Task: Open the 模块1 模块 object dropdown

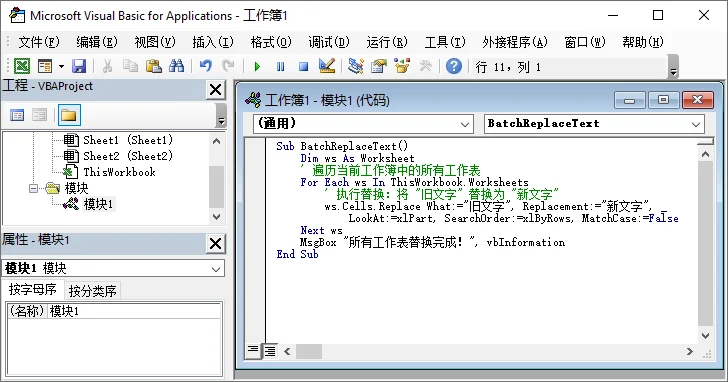Action: click(215, 269)
